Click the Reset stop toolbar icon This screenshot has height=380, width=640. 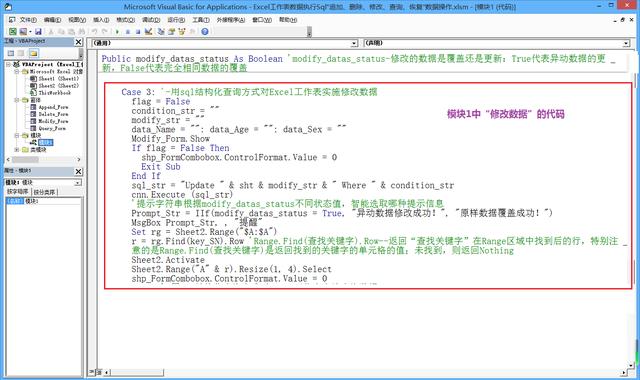point(138,31)
